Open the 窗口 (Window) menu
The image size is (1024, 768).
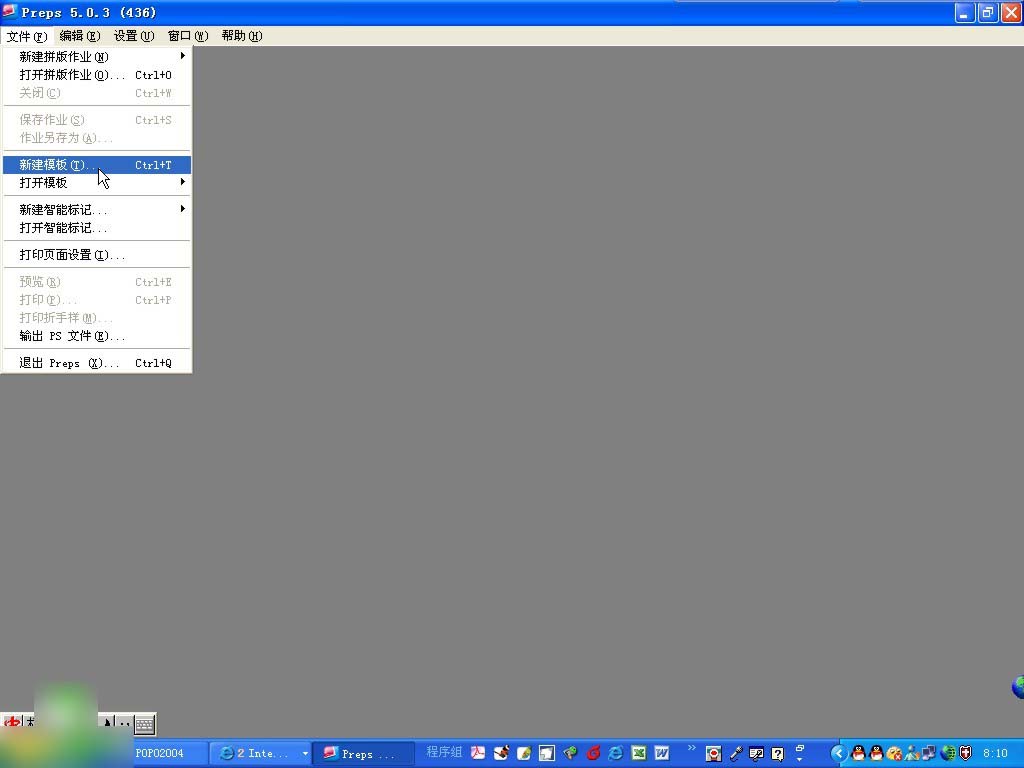tap(188, 36)
